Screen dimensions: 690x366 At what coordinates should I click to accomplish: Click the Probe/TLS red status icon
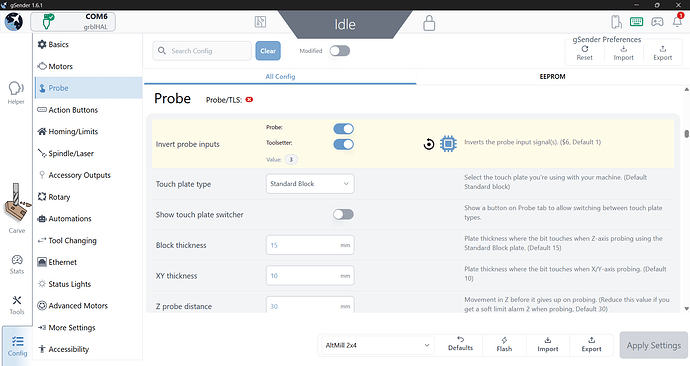coord(250,100)
